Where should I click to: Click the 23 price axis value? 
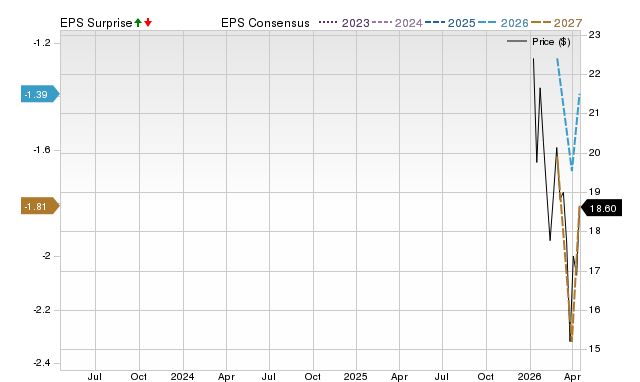(x=595, y=35)
